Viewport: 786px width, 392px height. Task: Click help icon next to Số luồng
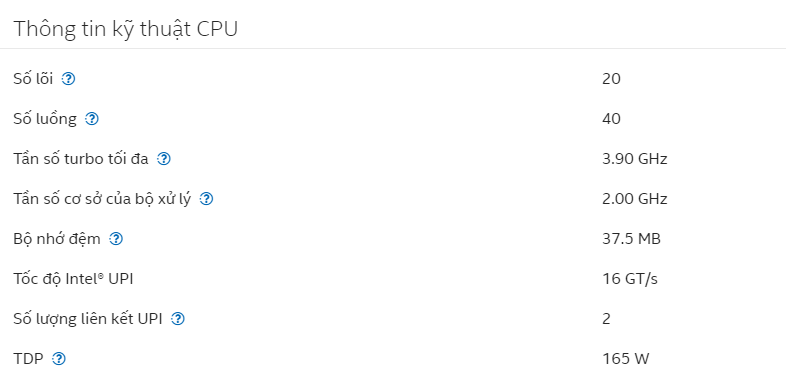click(92, 119)
